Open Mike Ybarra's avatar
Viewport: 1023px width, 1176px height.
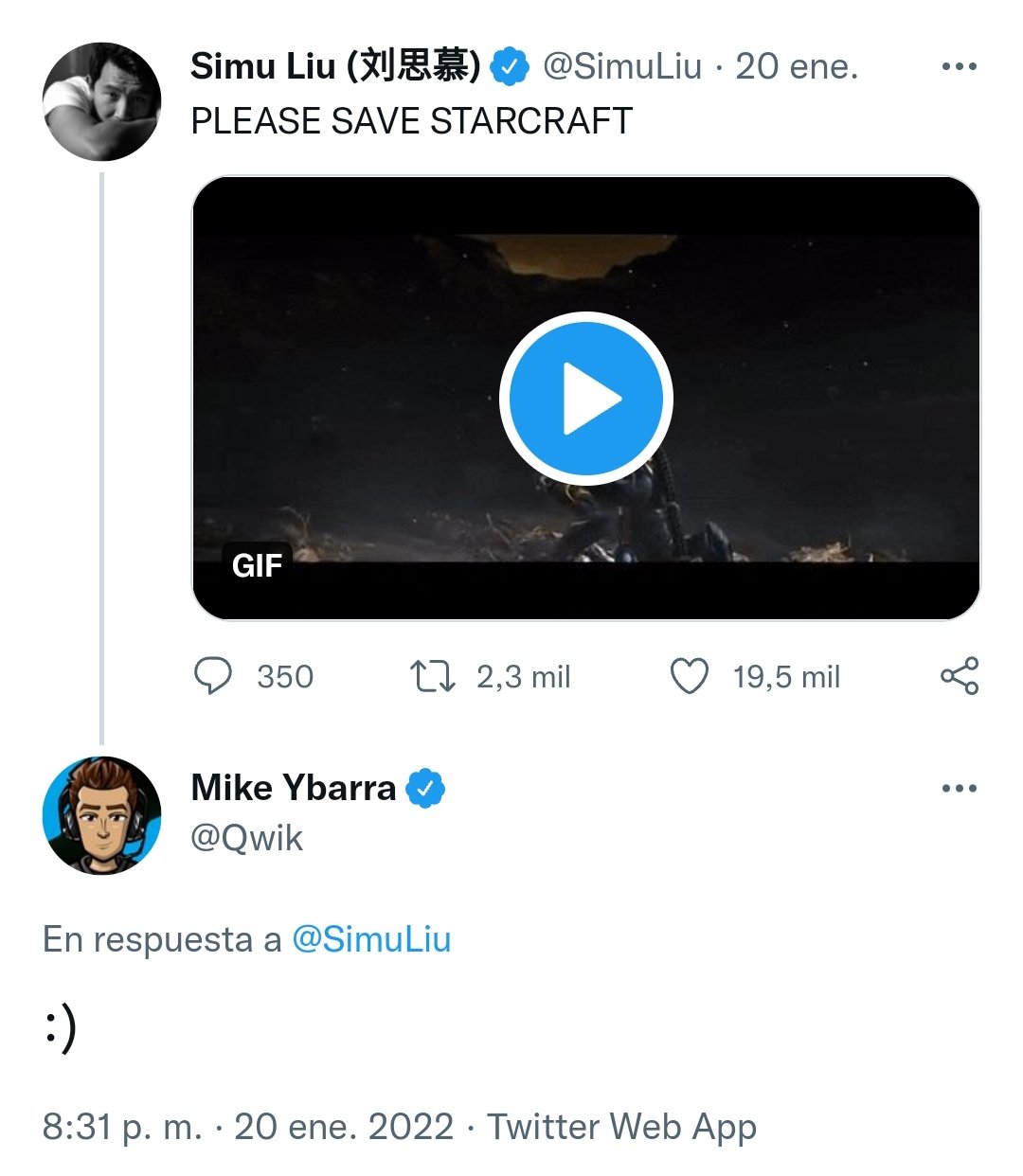(x=101, y=814)
